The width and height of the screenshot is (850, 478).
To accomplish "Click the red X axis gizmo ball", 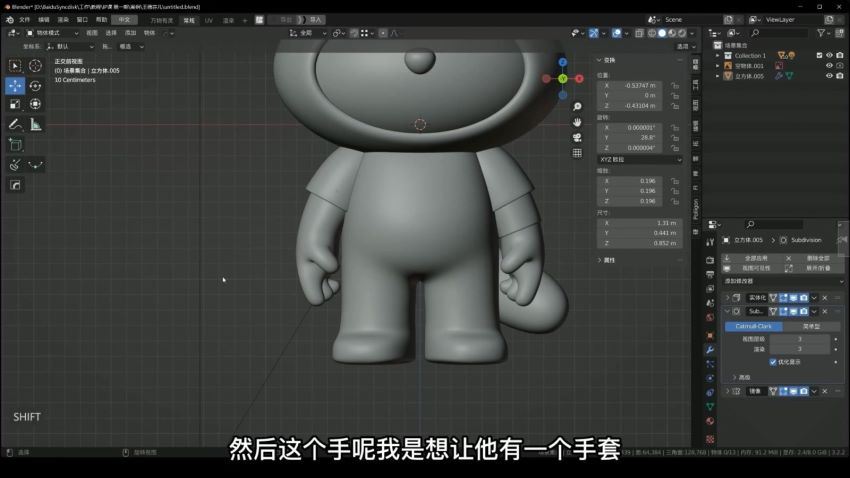I will coord(579,79).
